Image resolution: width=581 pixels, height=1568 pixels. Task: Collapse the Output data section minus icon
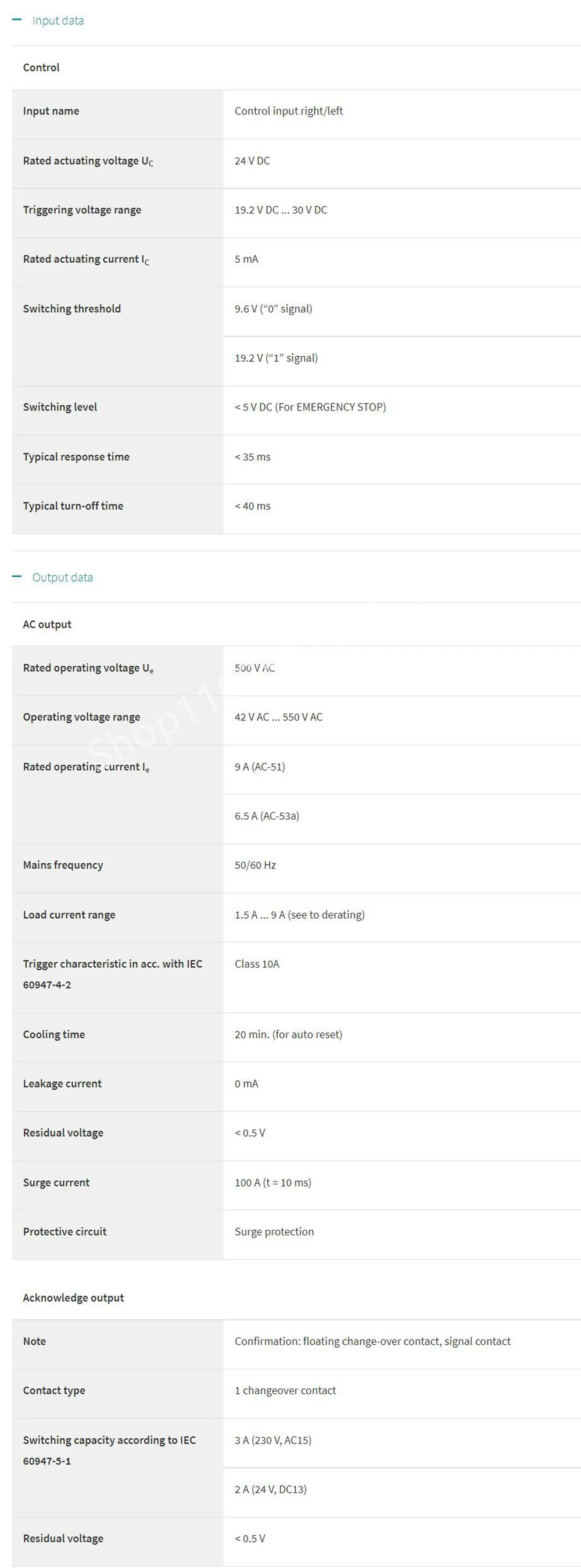[17, 576]
